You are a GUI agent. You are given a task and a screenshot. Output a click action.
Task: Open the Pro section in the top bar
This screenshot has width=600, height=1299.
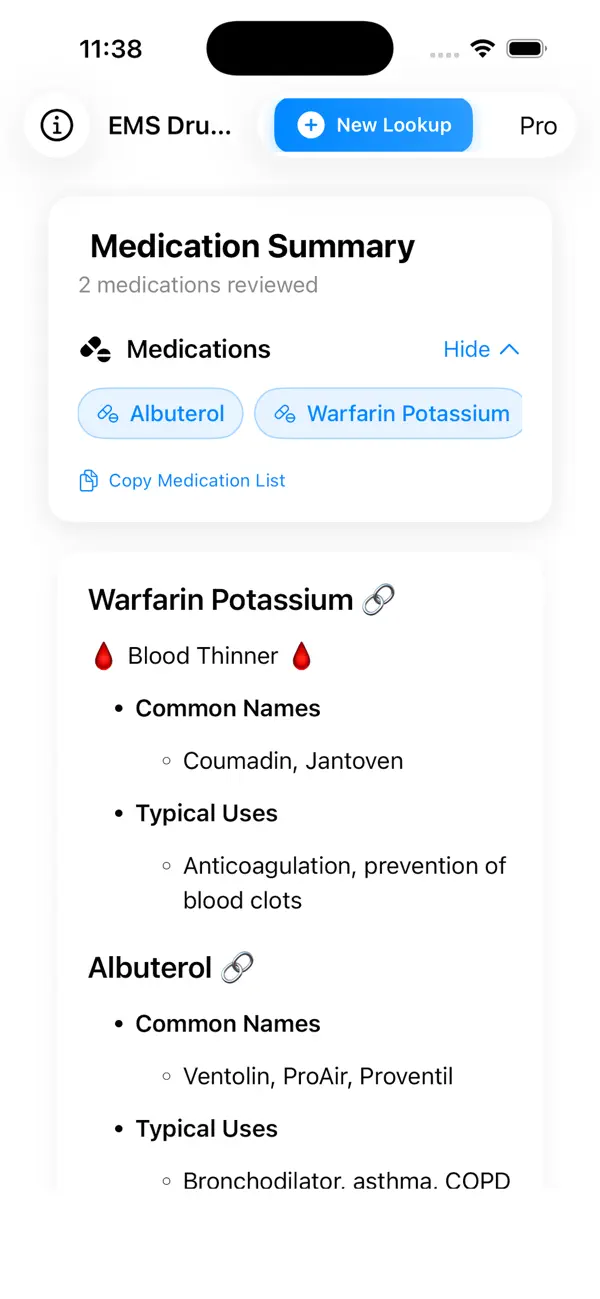[x=538, y=125]
